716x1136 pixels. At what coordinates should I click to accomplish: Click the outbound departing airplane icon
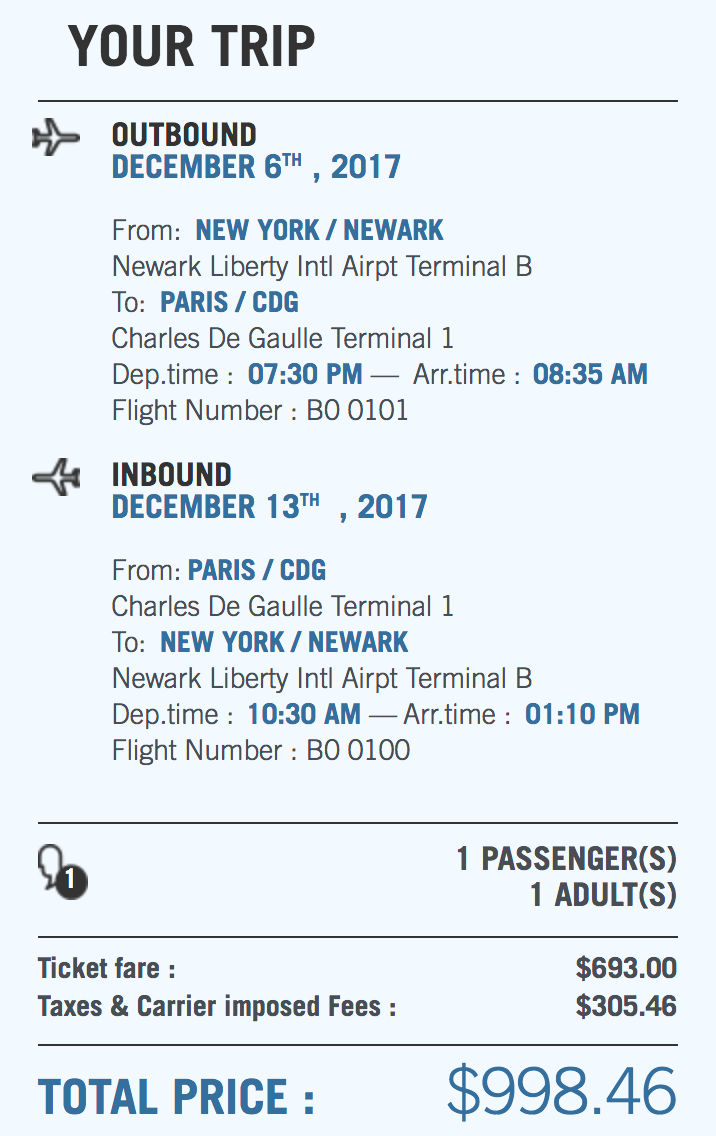coord(55,137)
